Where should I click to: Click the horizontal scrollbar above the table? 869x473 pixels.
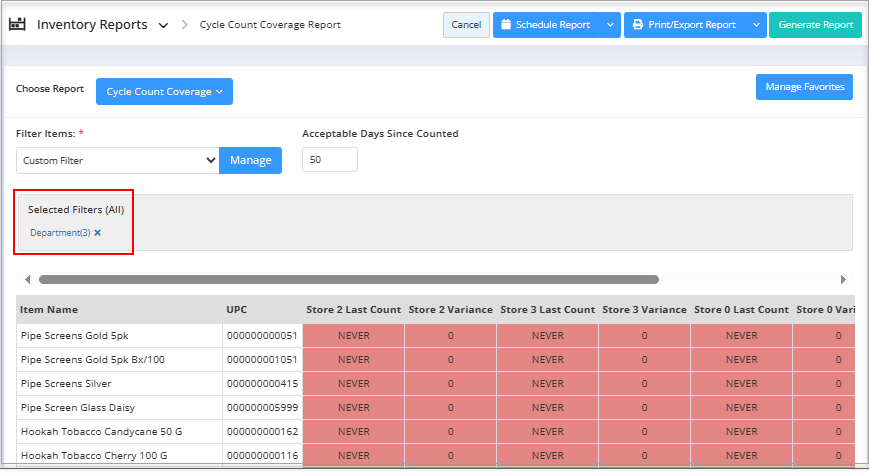pyautogui.click(x=348, y=280)
